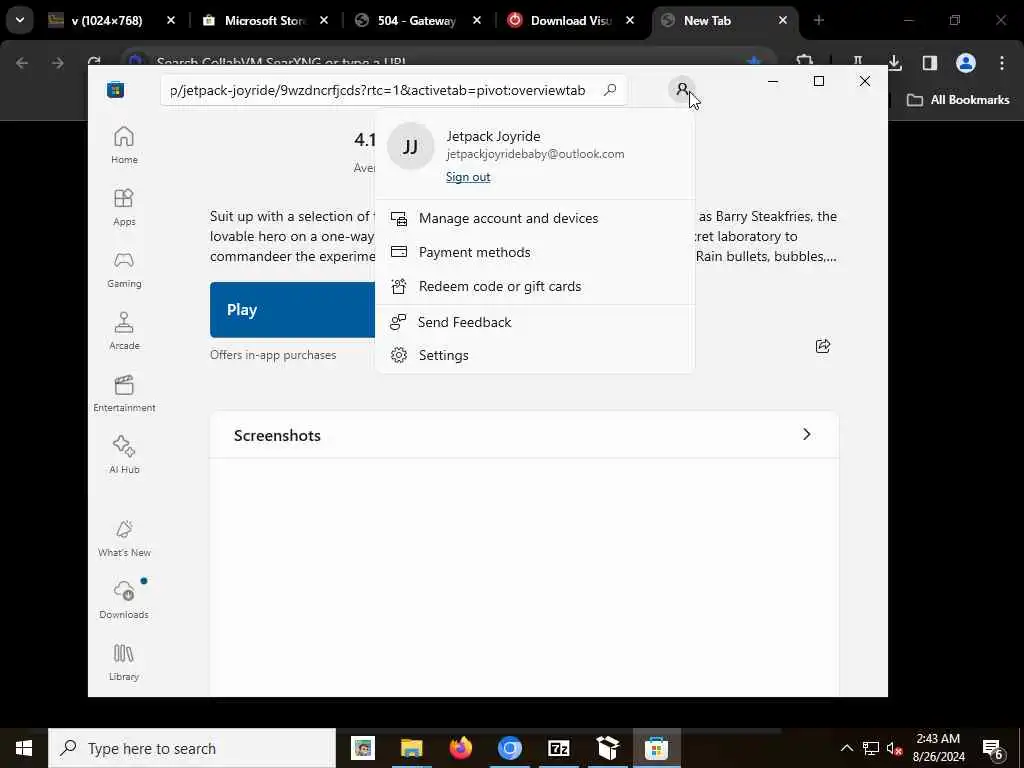Image resolution: width=1024 pixels, height=768 pixels.
Task: Switch to 504 - Gateway browser tab
Action: tap(416, 21)
